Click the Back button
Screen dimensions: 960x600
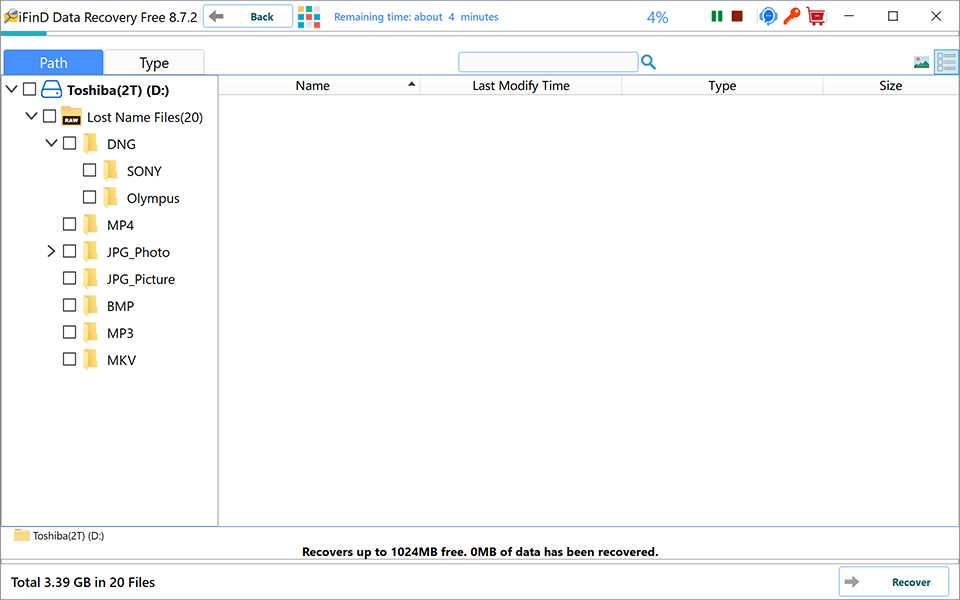point(248,17)
